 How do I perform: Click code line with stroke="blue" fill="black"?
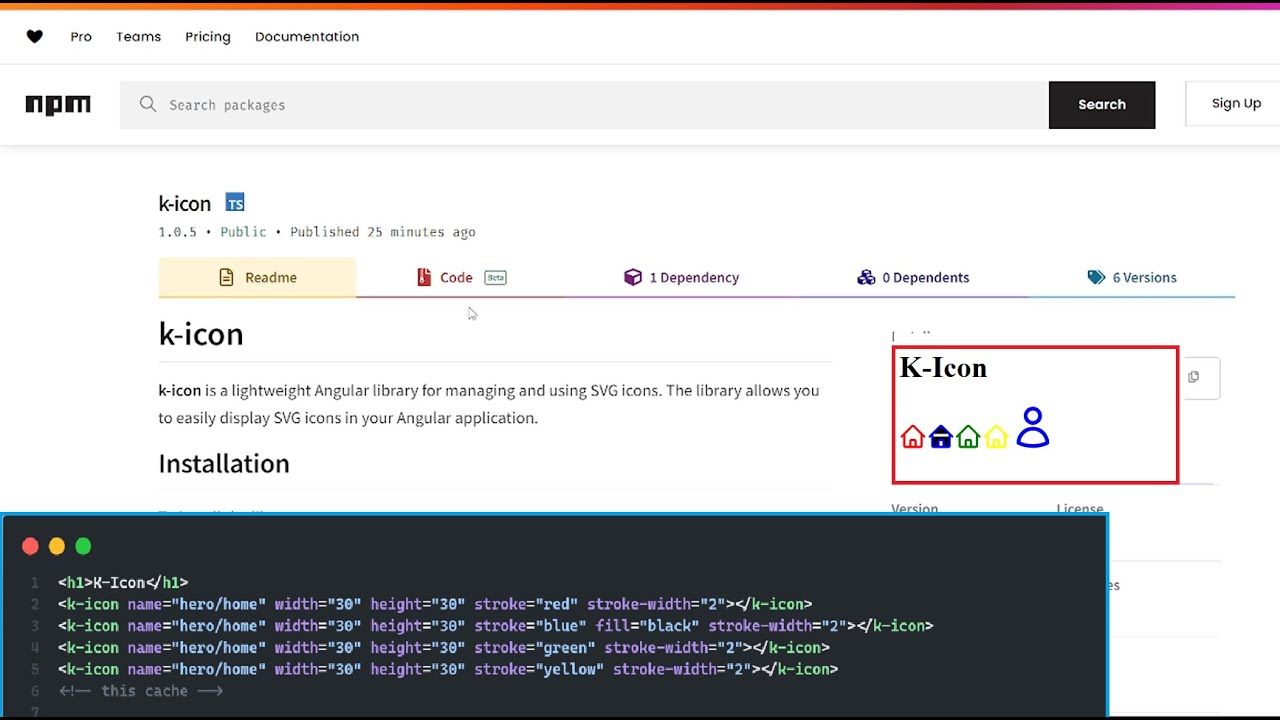(x=495, y=626)
